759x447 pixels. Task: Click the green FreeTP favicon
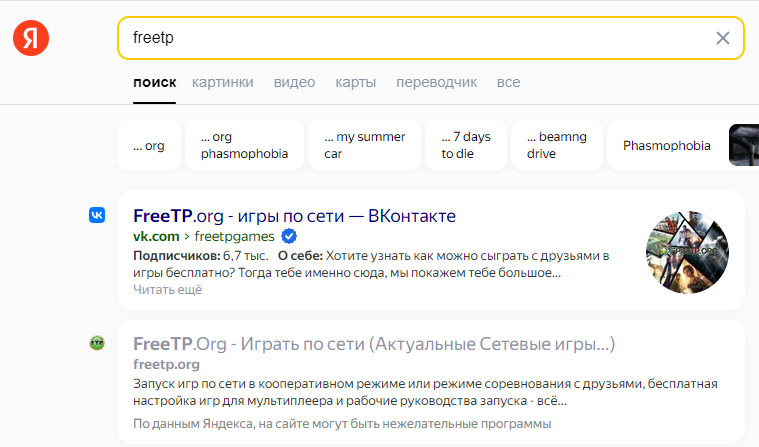pos(97,343)
